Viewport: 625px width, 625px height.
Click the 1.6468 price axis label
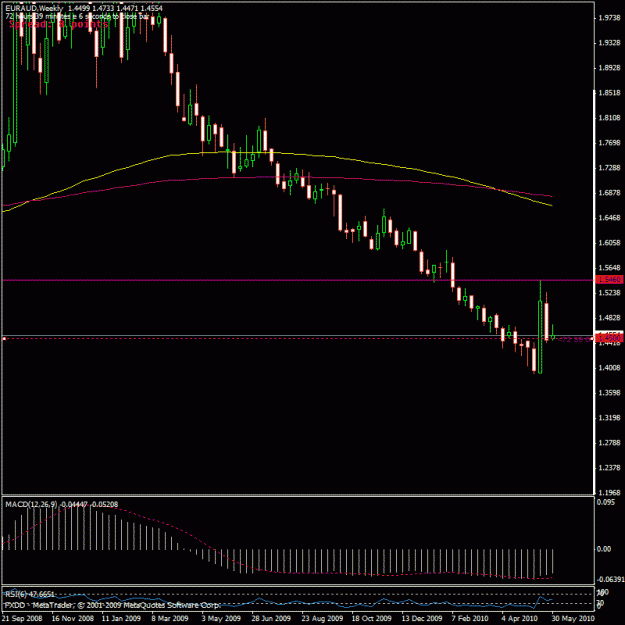(x=610, y=218)
